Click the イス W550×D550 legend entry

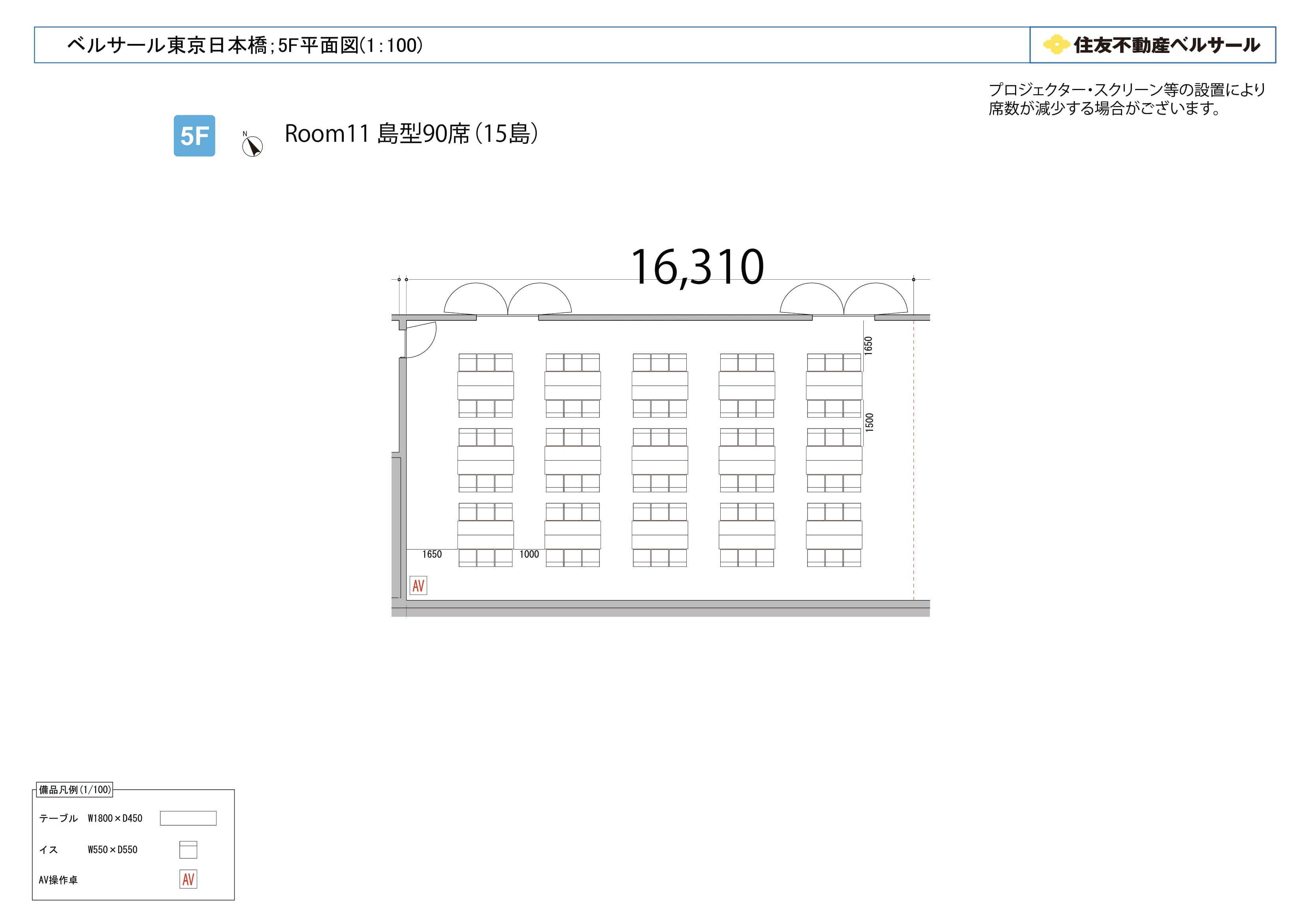tap(88, 849)
